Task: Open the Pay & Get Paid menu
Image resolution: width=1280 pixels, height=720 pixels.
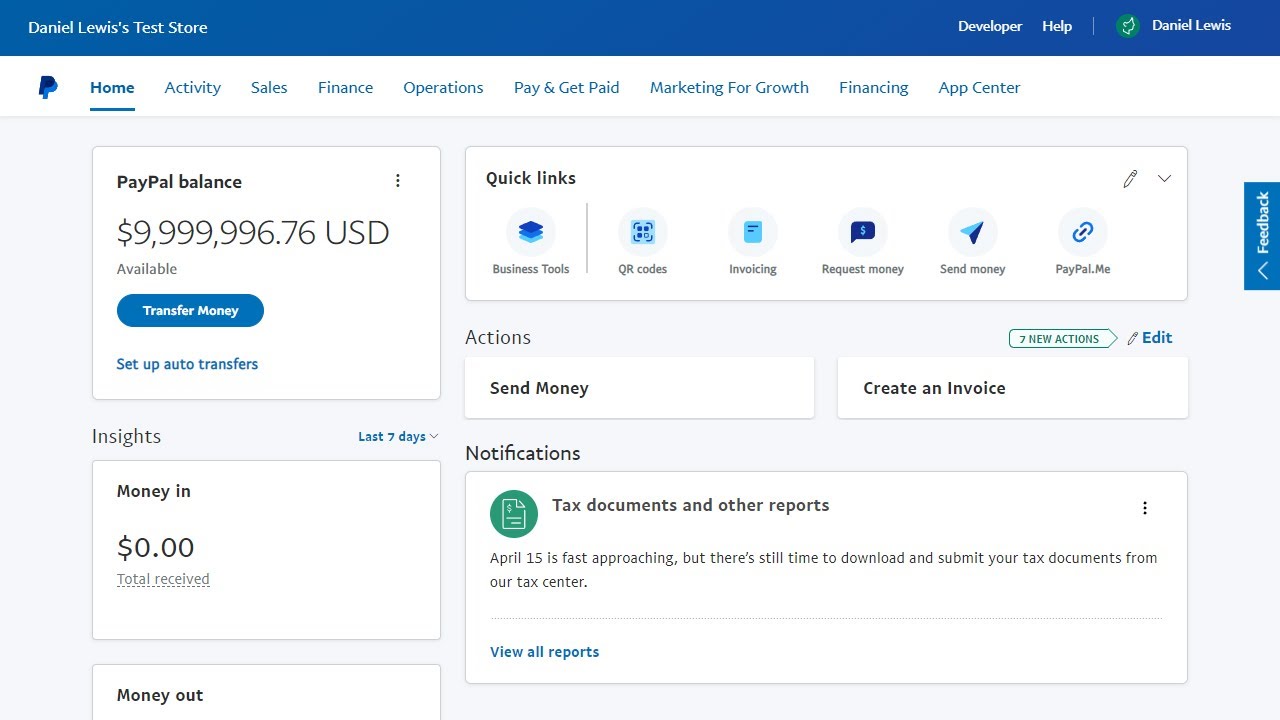Action: 567,88
